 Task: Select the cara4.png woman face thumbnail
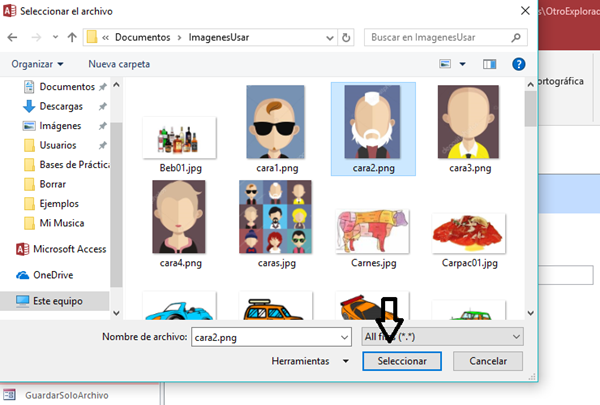pos(179,217)
